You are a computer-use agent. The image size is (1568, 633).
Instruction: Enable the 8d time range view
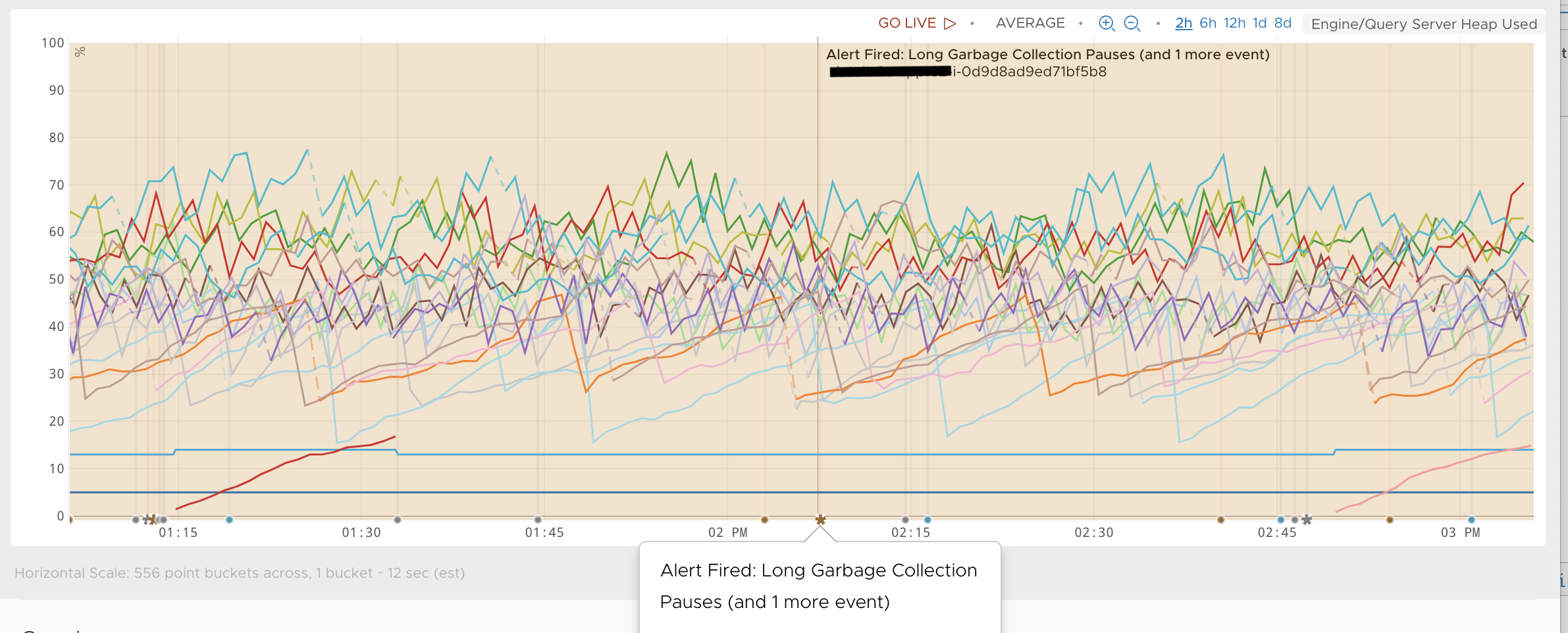click(x=1282, y=22)
